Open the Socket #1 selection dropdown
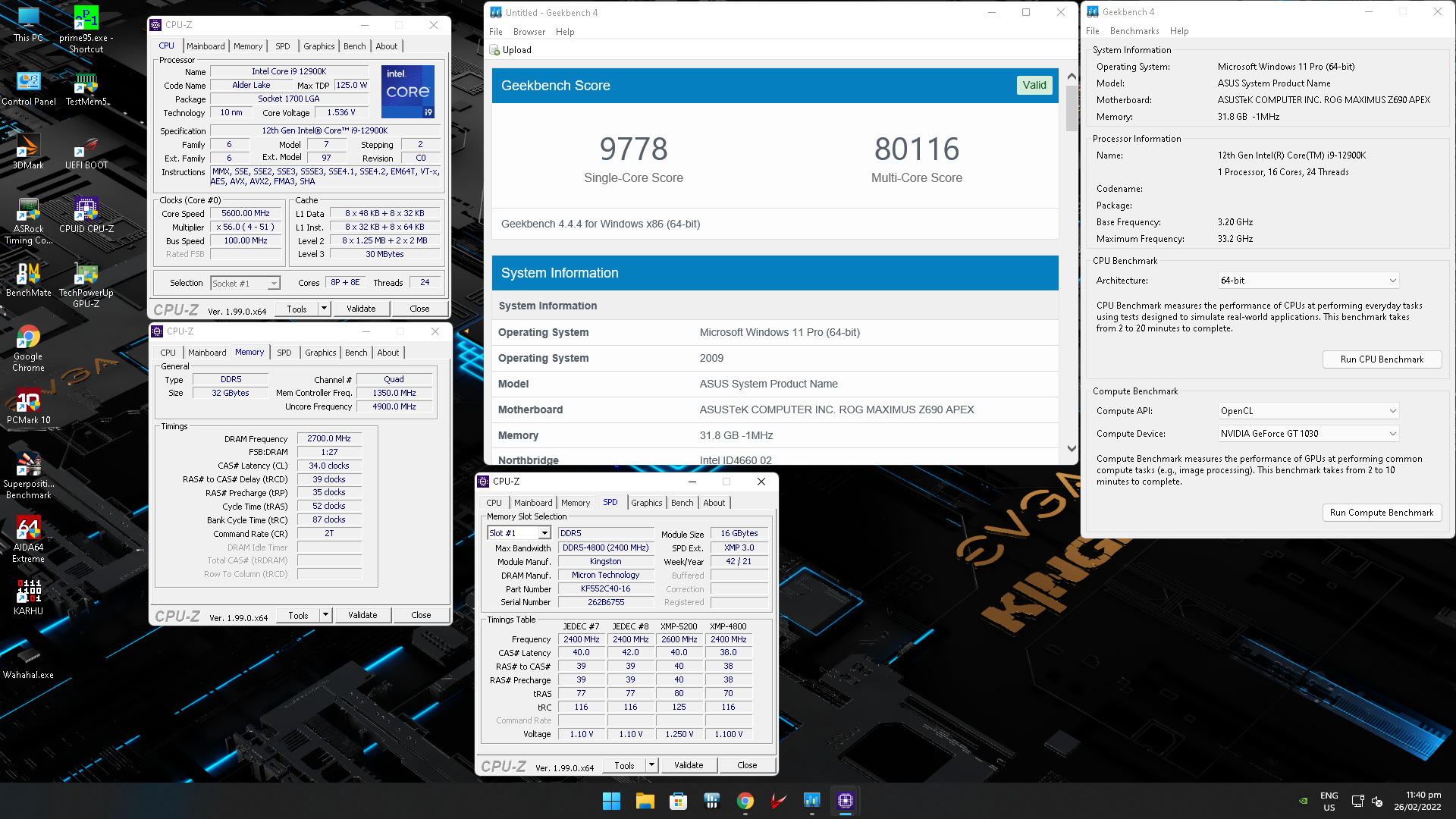The image size is (1456, 819). tap(245, 284)
